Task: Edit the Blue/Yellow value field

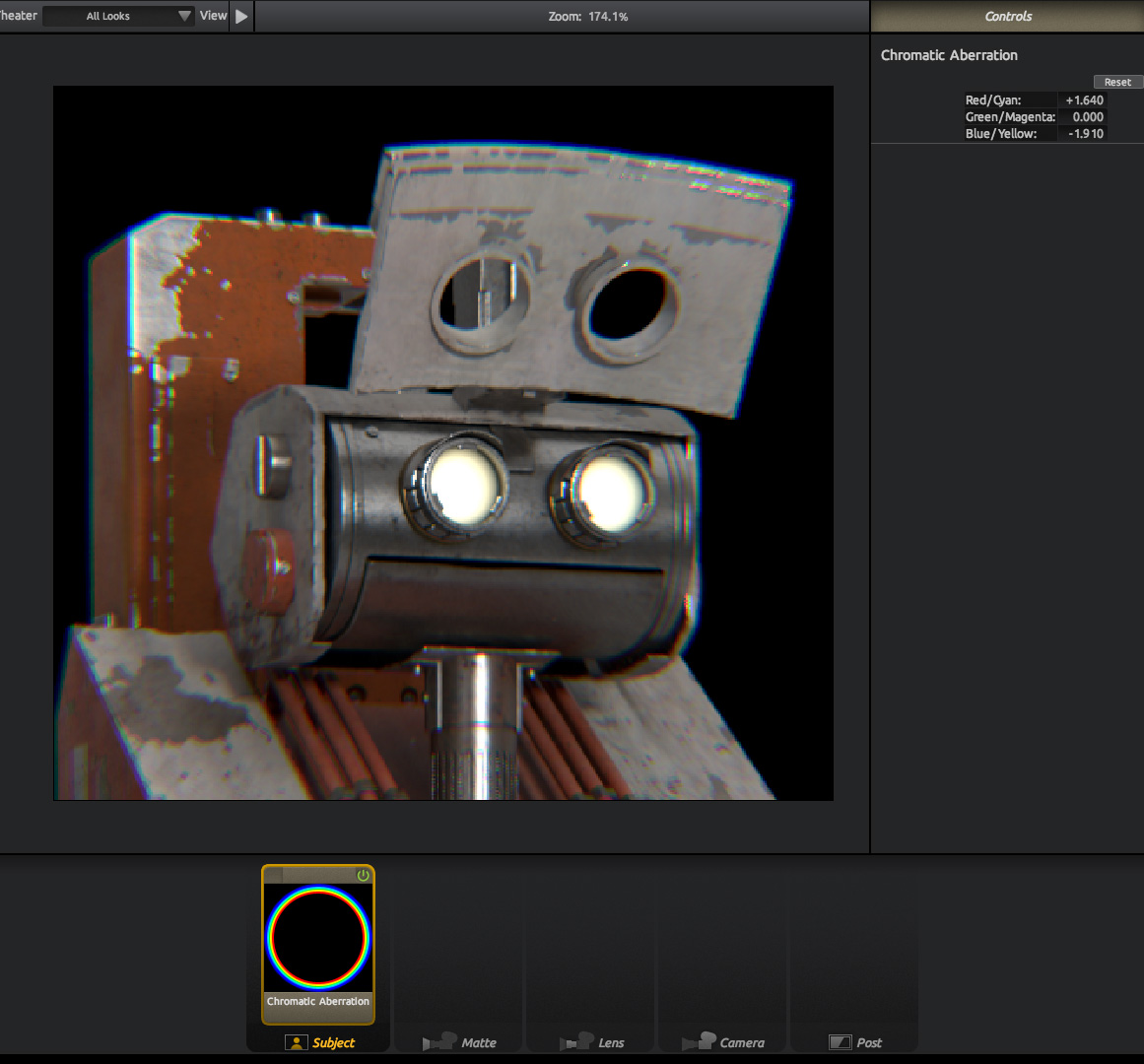Action: coord(1083,134)
